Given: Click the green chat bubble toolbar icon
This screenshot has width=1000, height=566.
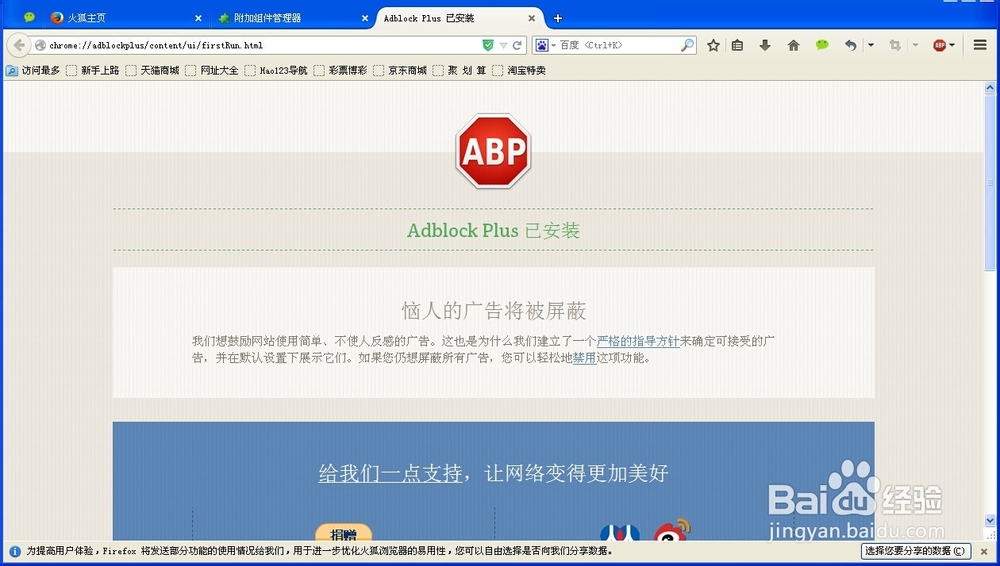Looking at the screenshot, I should 822,45.
